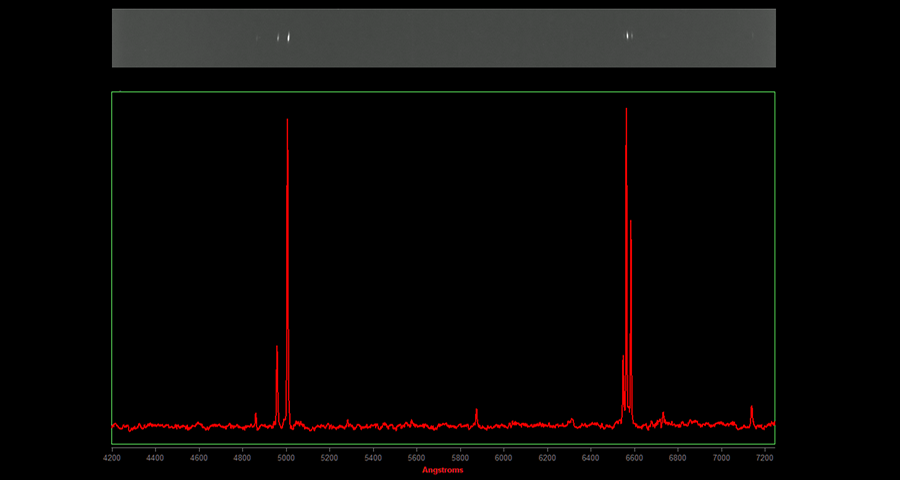Click the secondary peak right of 6563 line

tap(631, 222)
